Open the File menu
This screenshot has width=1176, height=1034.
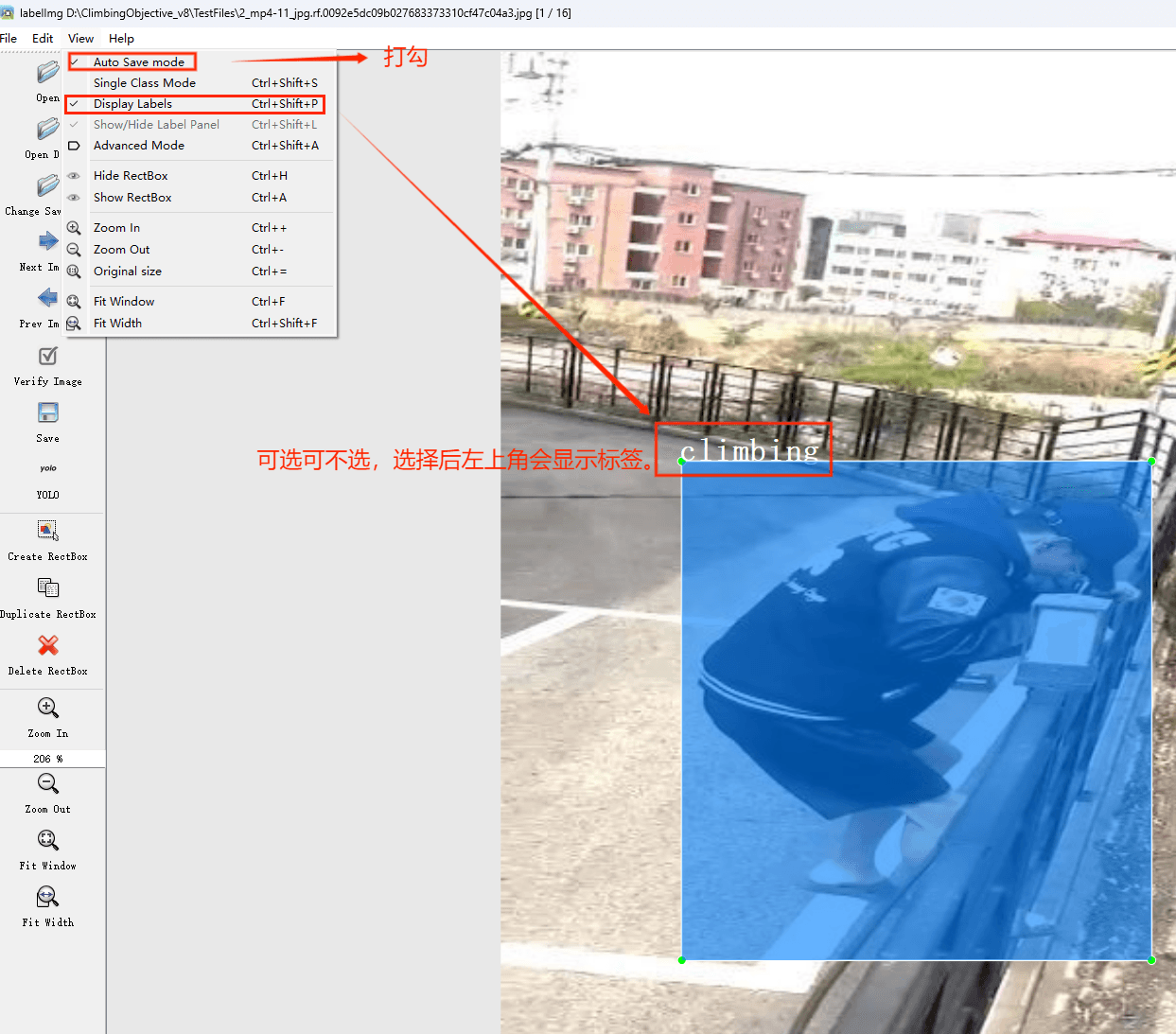(x=9, y=39)
